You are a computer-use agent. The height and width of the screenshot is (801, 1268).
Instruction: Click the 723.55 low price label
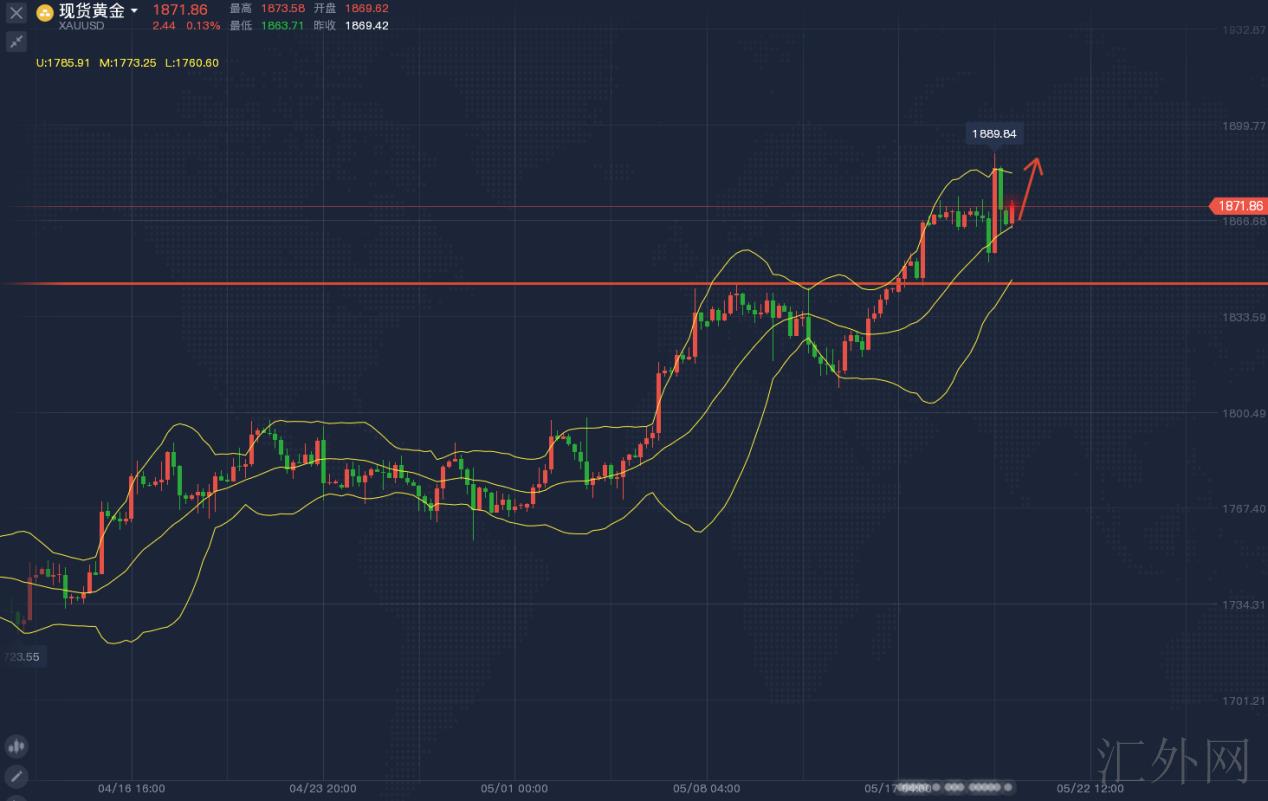point(20,657)
